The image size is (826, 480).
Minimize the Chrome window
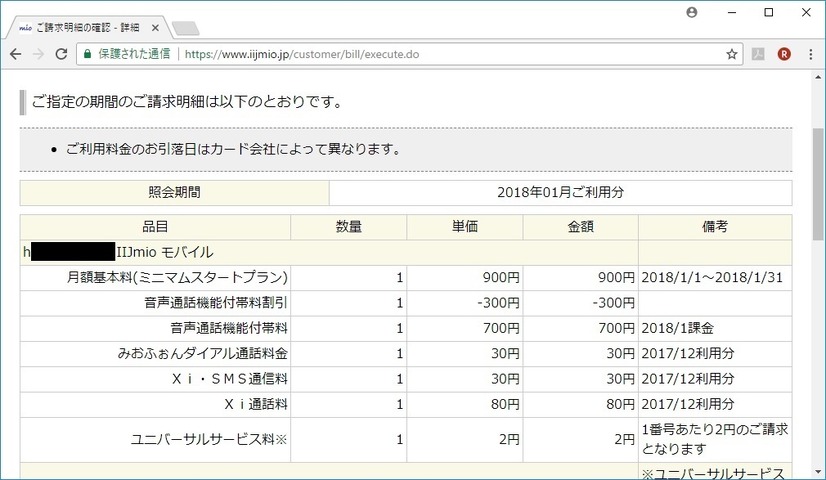732,12
